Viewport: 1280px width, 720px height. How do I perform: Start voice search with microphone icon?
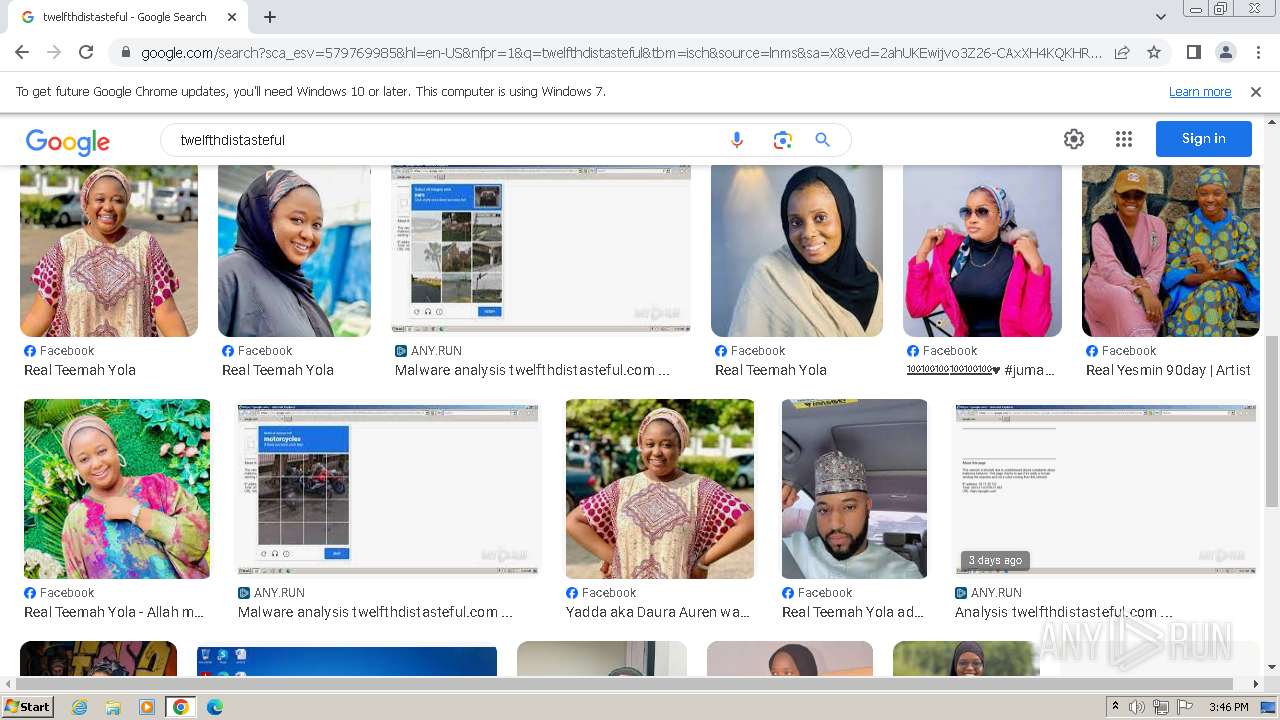737,140
